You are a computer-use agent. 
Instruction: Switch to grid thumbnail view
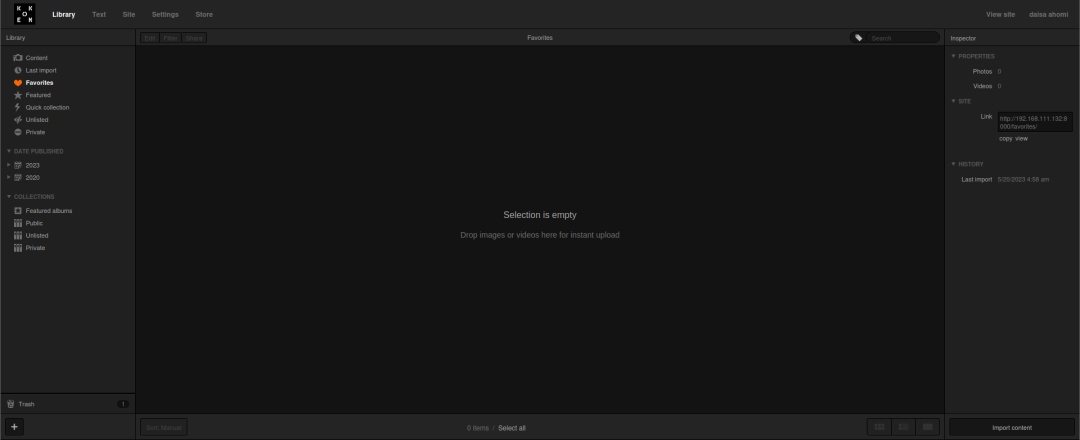[x=879, y=427]
